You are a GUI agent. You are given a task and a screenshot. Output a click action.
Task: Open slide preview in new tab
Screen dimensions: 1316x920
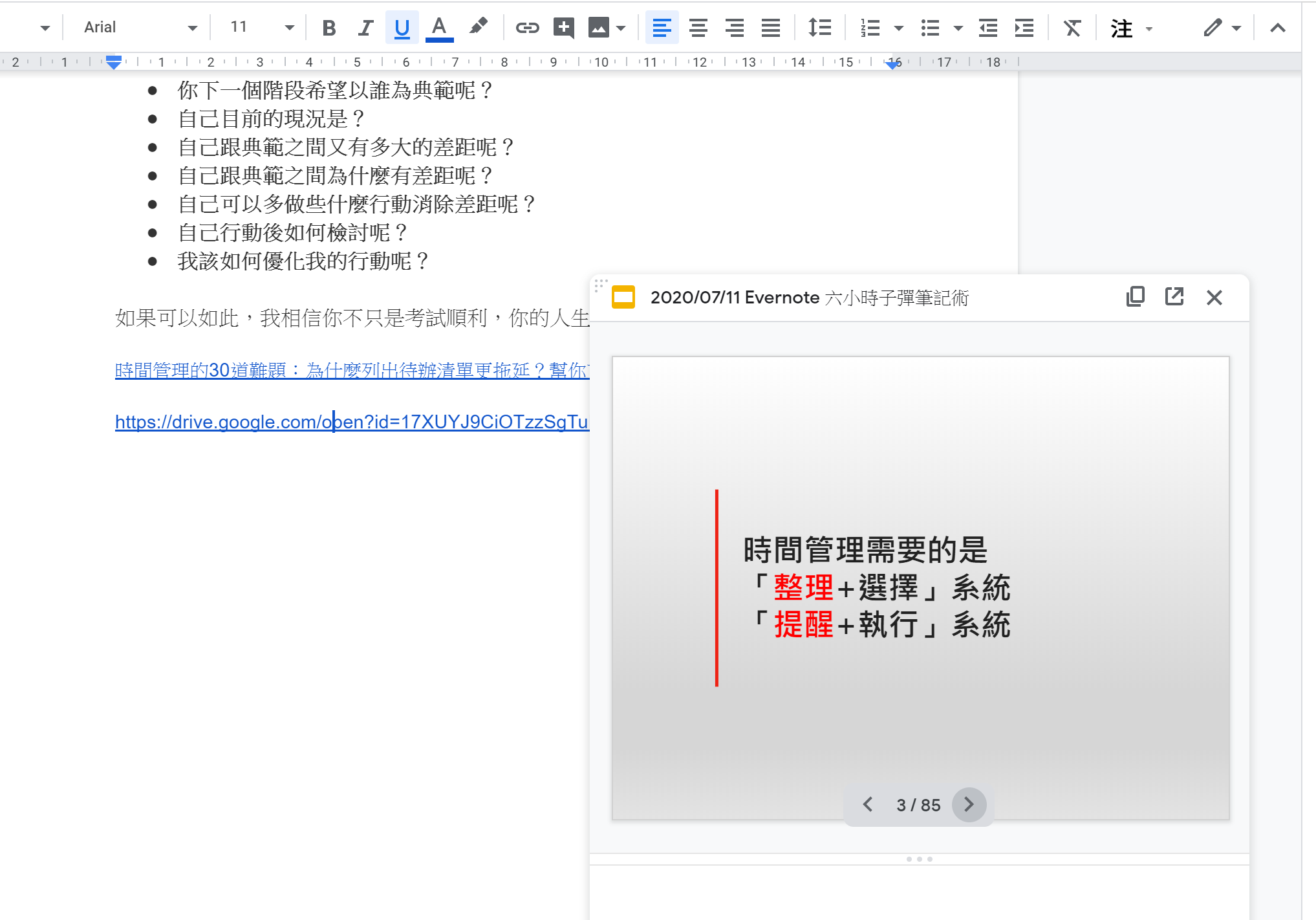coord(1174,297)
